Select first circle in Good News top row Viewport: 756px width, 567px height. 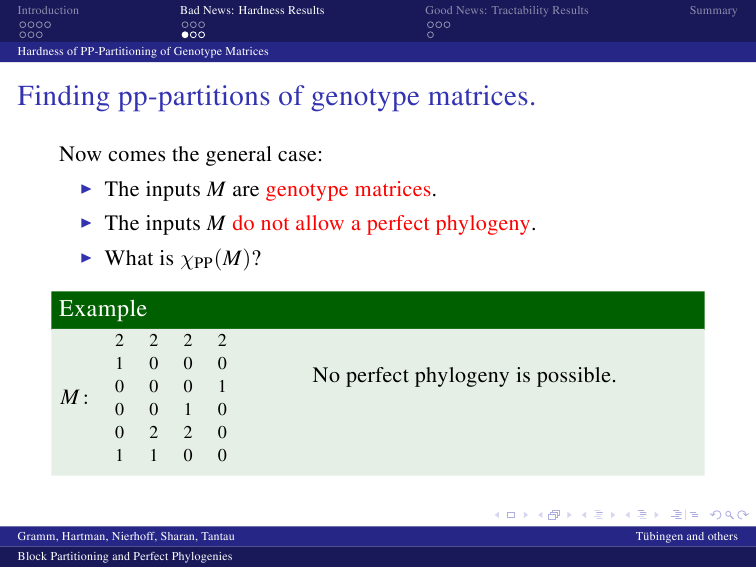tap(430, 25)
